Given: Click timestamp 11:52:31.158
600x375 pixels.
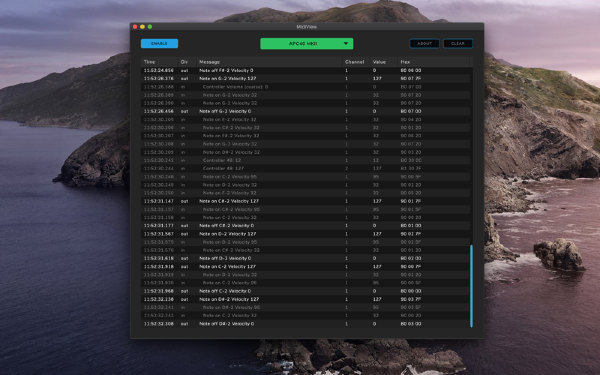Looking at the screenshot, I should click(158, 217).
